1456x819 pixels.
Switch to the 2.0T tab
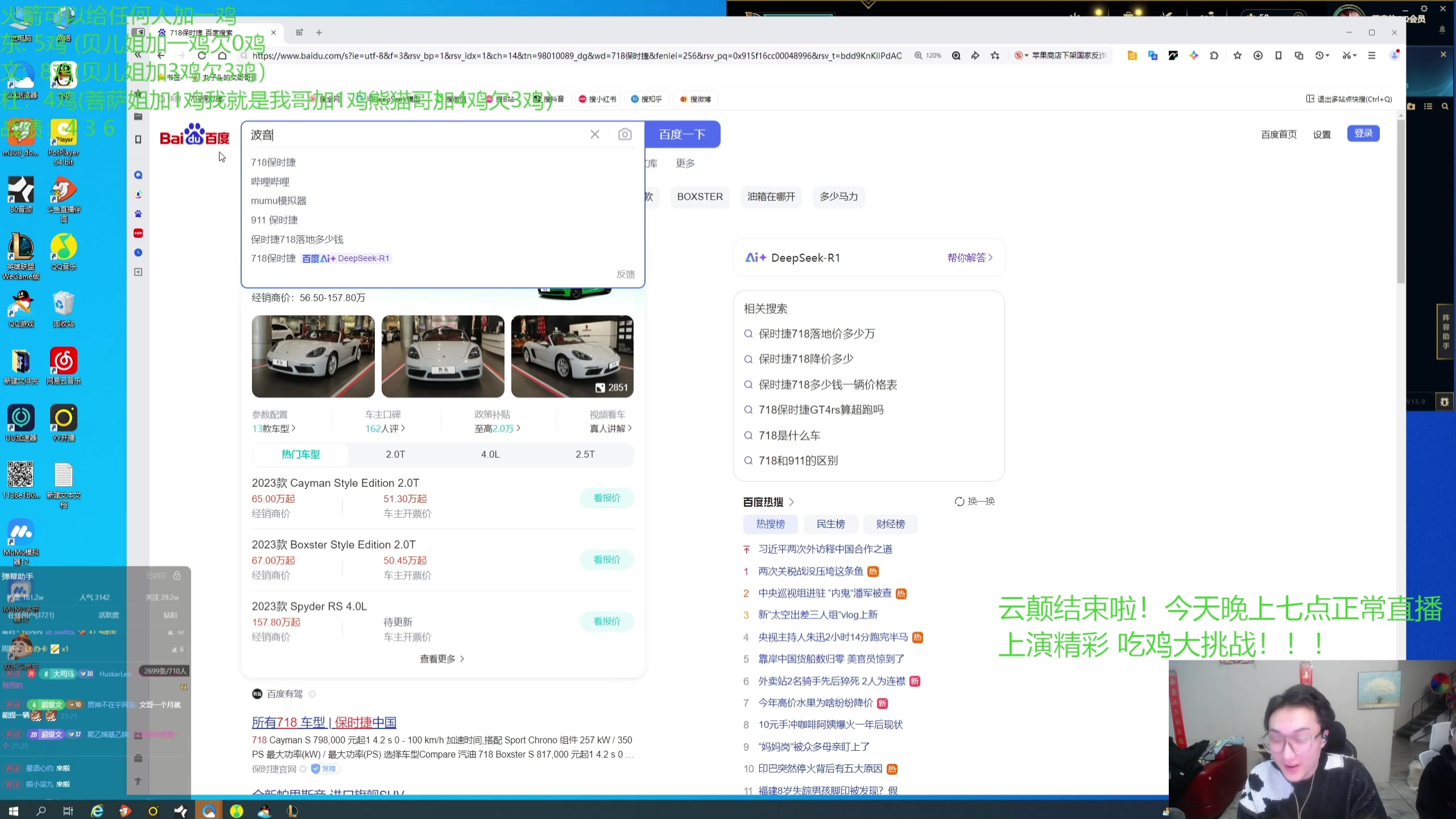point(395,454)
